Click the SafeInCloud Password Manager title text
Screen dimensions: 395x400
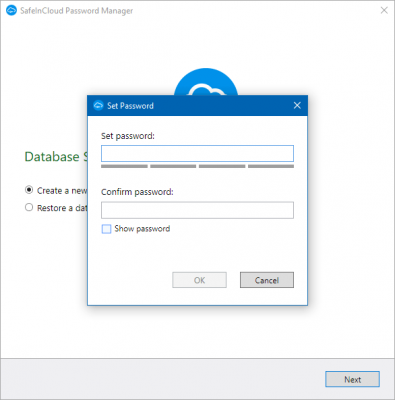tap(76, 11)
